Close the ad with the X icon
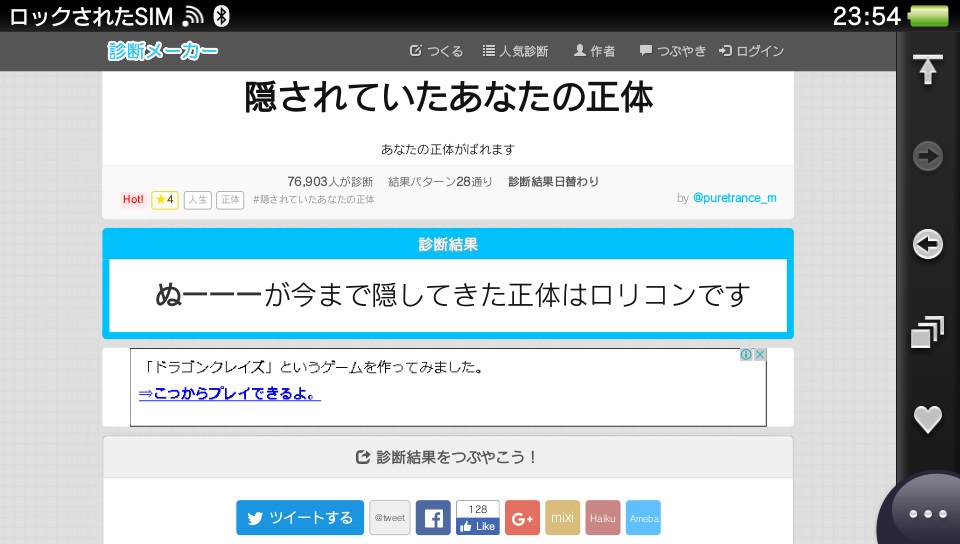Image resolution: width=960 pixels, height=544 pixels. pyautogui.click(x=760, y=354)
